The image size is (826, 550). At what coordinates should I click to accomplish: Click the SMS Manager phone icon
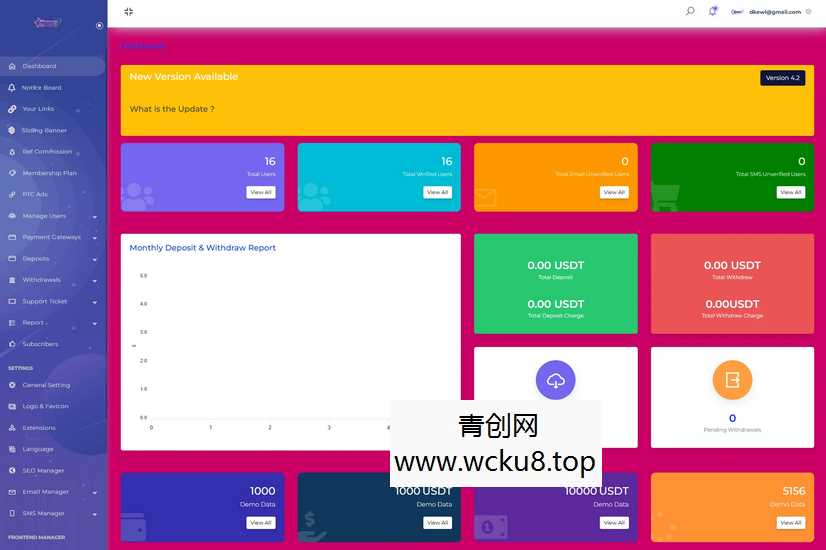tap(12, 513)
